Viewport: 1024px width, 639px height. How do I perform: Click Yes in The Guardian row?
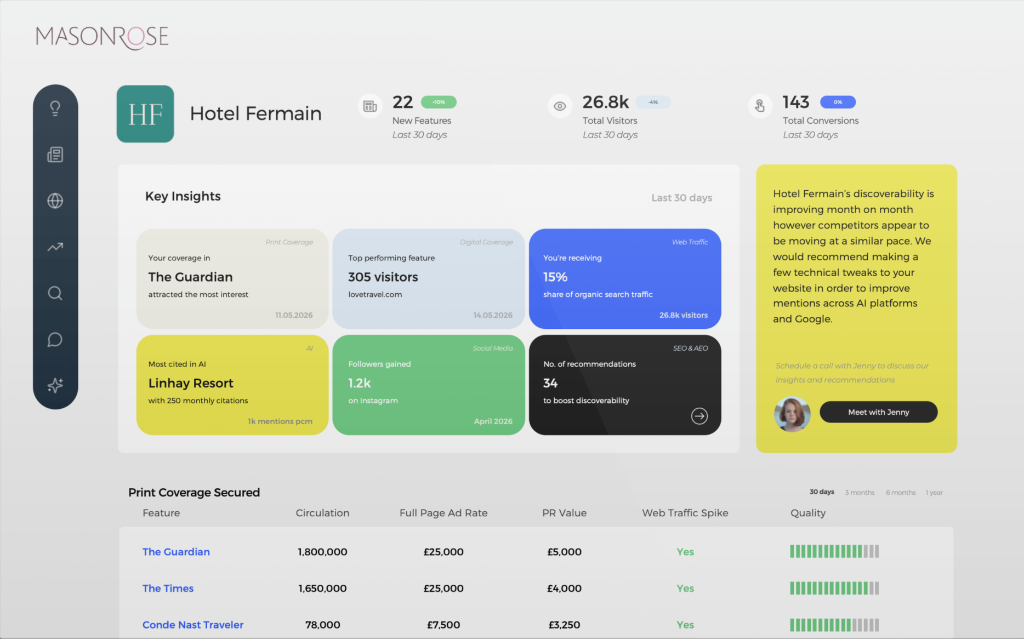pos(685,551)
